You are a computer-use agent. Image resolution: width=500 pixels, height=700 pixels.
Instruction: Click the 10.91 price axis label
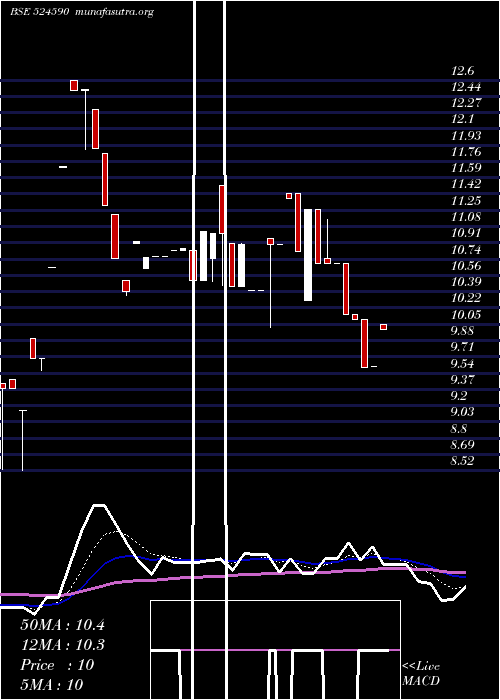(466, 233)
